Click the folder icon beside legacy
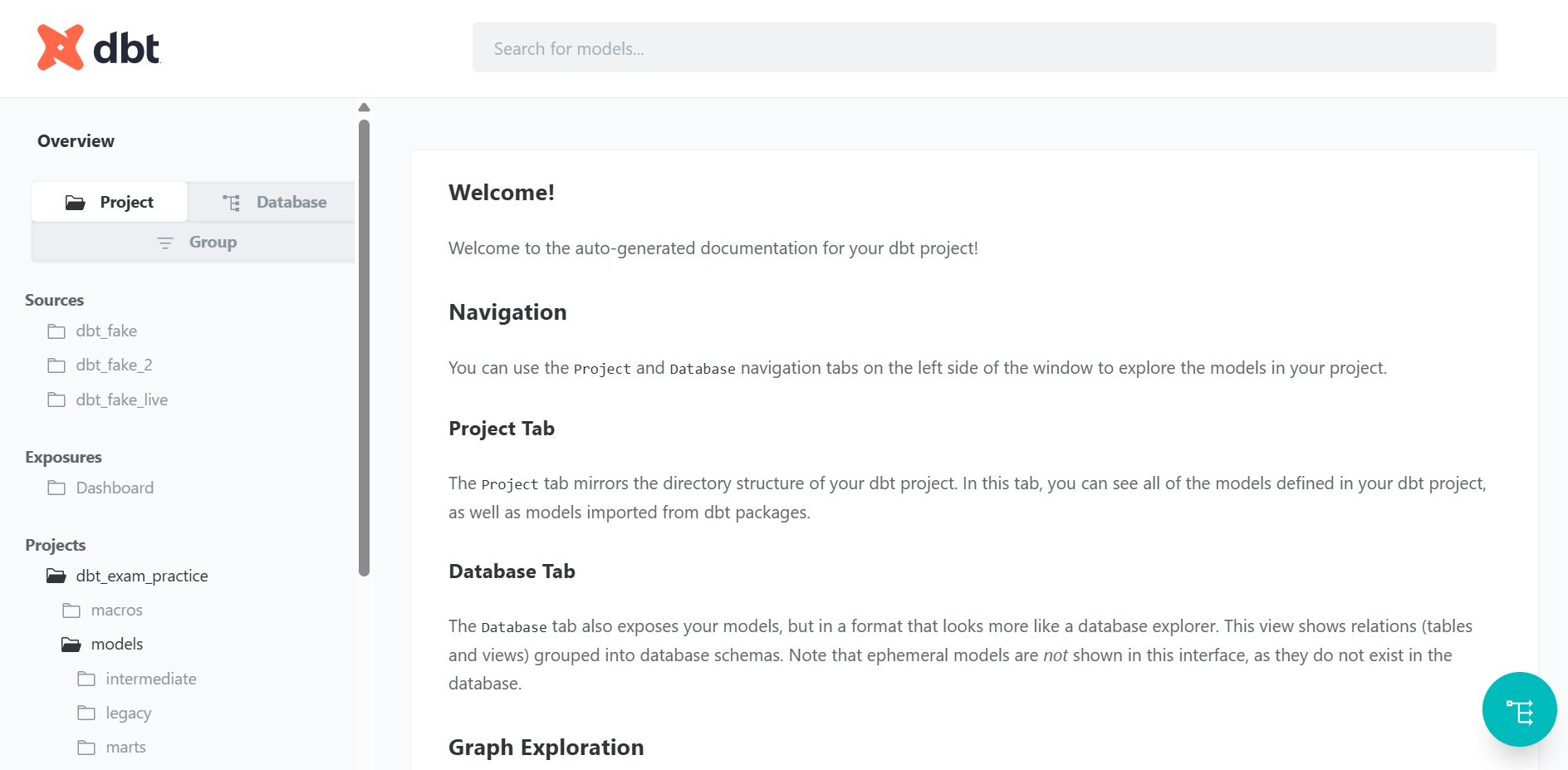Viewport: 1568px width, 770px height. point(86,713)
